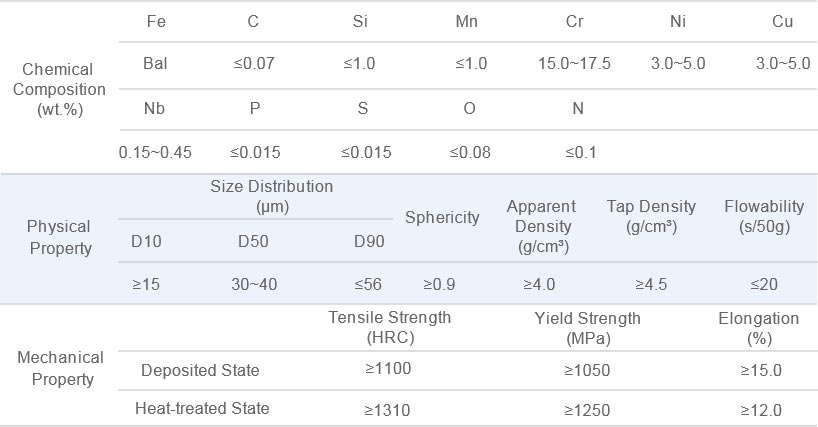Image resolution: width=818 pixels, height=427 pixels.
Task: Select the Heat-treated State row label
Action: [202, 408]
